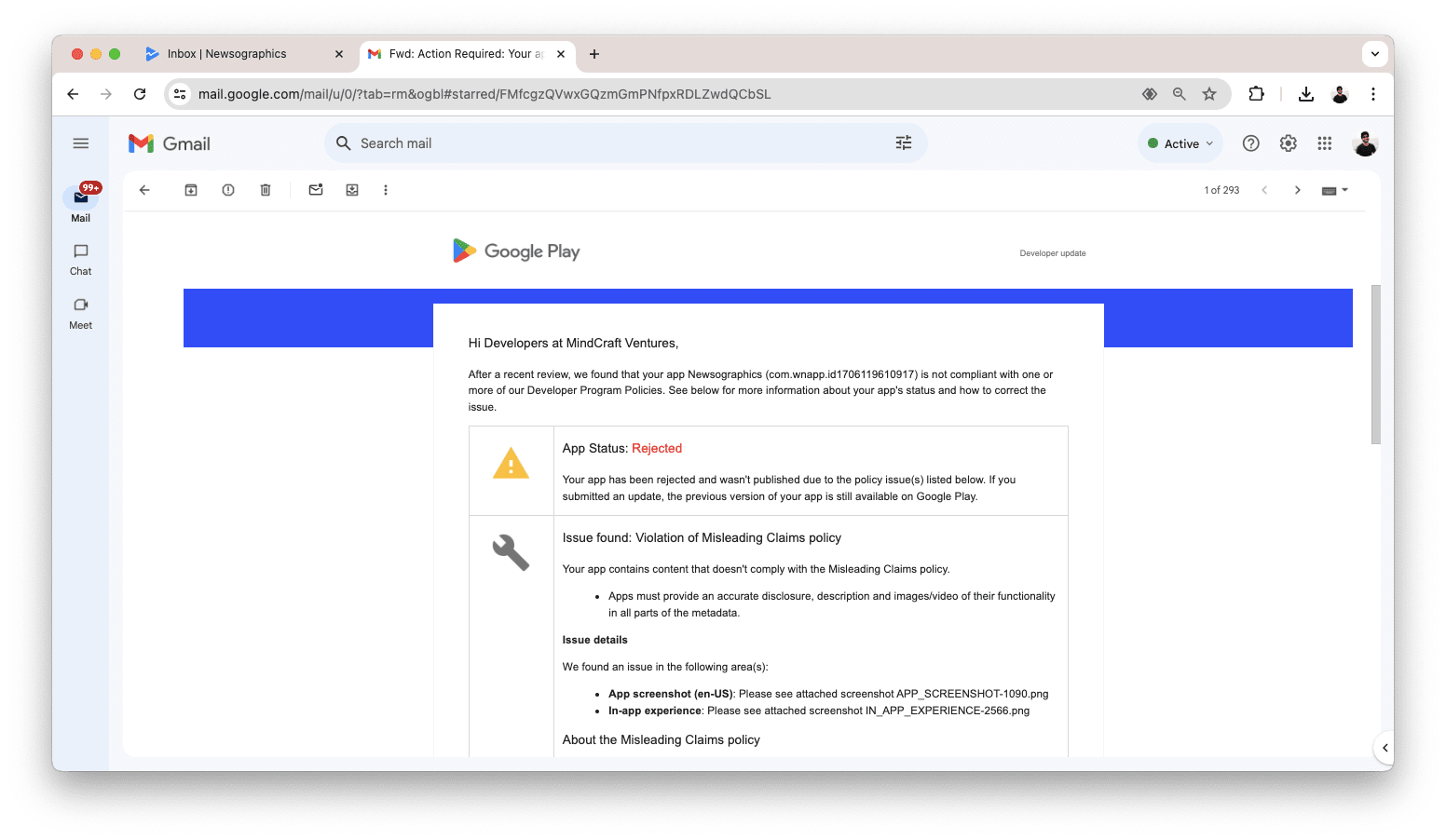The width and height of the screenshot is (1446, 840).
Task: Archive this email using the archive icon
Action: [x=191, y=190]
